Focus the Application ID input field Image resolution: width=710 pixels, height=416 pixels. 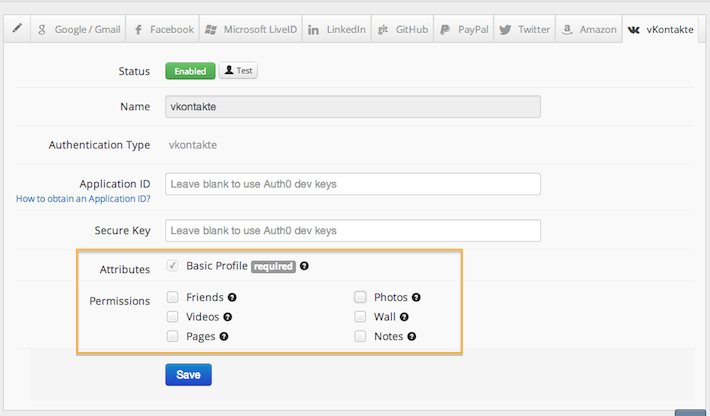click(x=353, y=184)
